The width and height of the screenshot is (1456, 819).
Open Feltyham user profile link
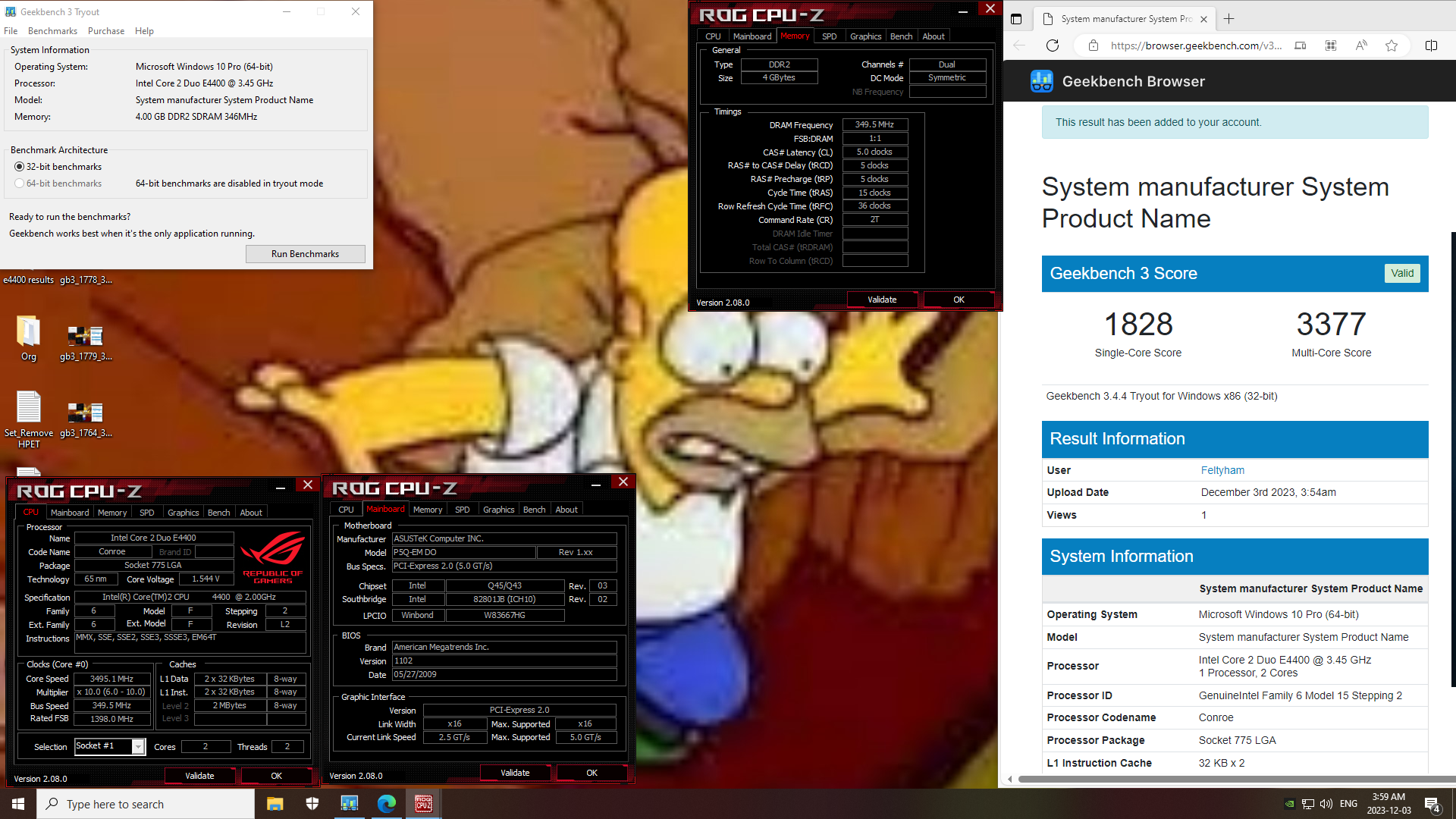coord(1222,470)
